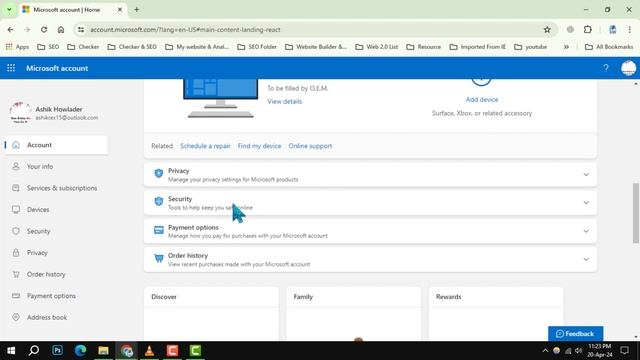Expand the Payment options section chevron
The width and height of the screenshot is (640, 360).
coord(586,231)
